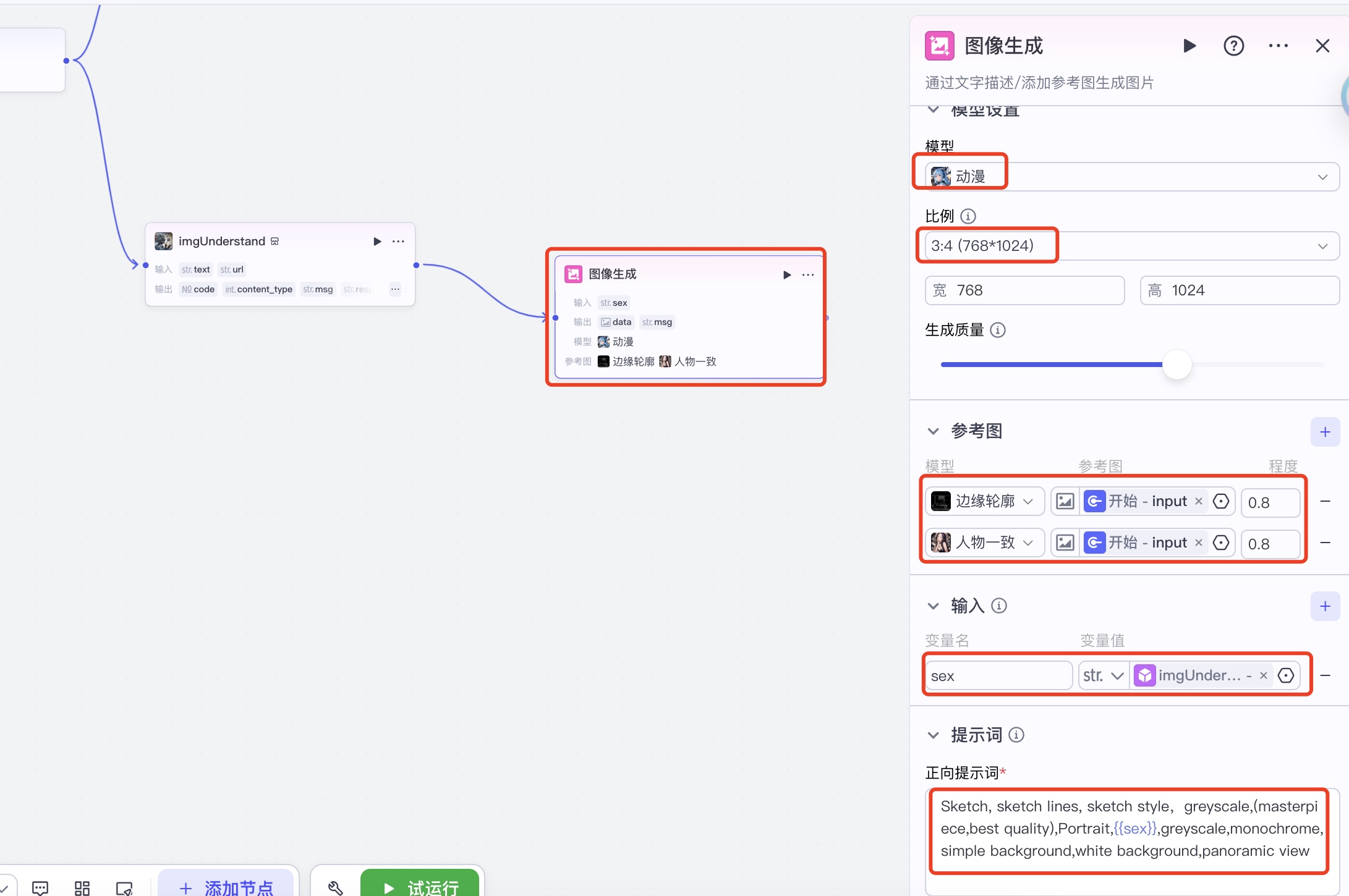Viewport: 1349px width, 896px height.
Task: Open help for 图像生成 panel
Action: click(x=1233, y=46)
